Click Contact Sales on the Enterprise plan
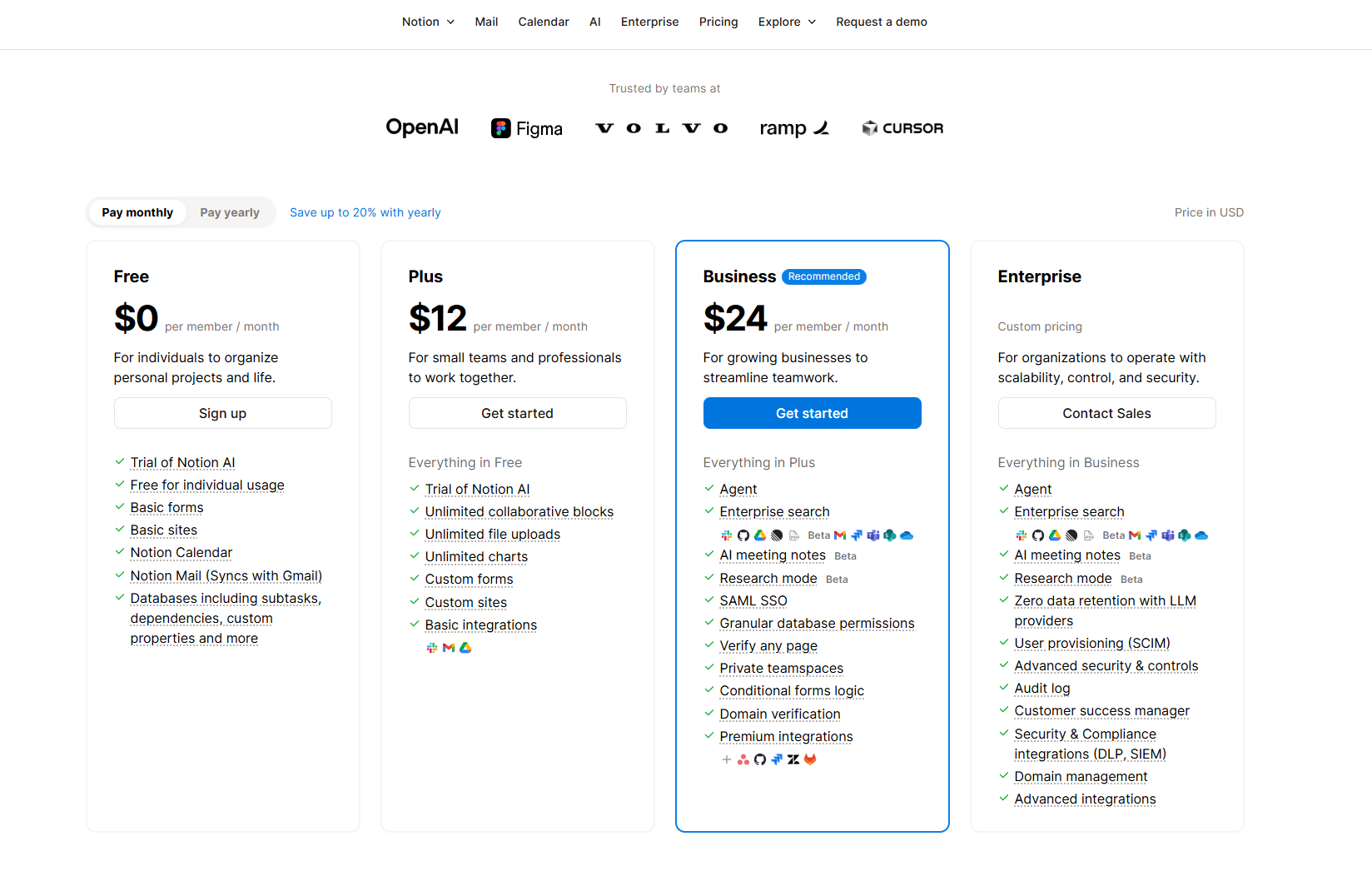 pos(1107,413)
